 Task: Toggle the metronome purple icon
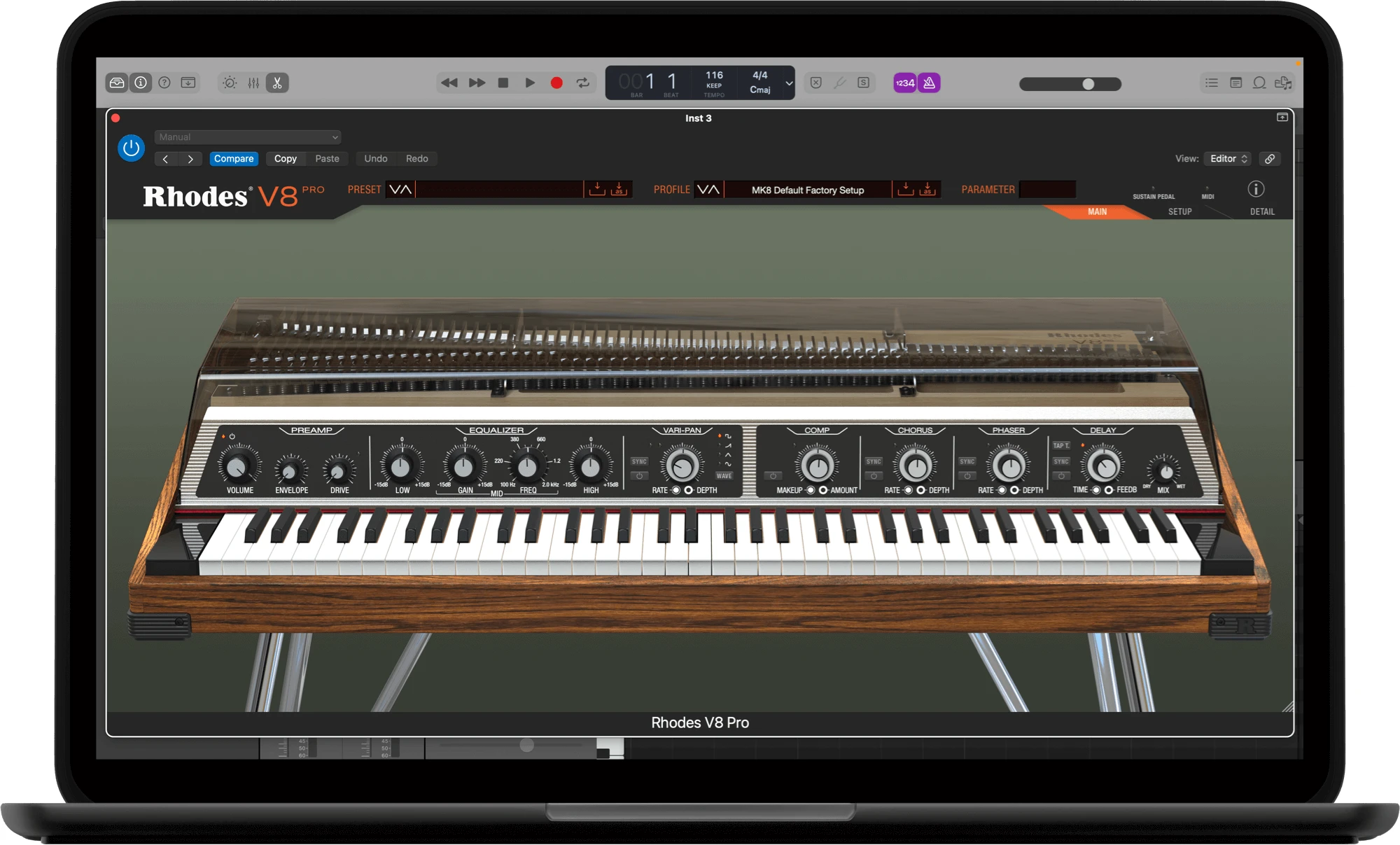pyautogui.click(x=929, y=83)
